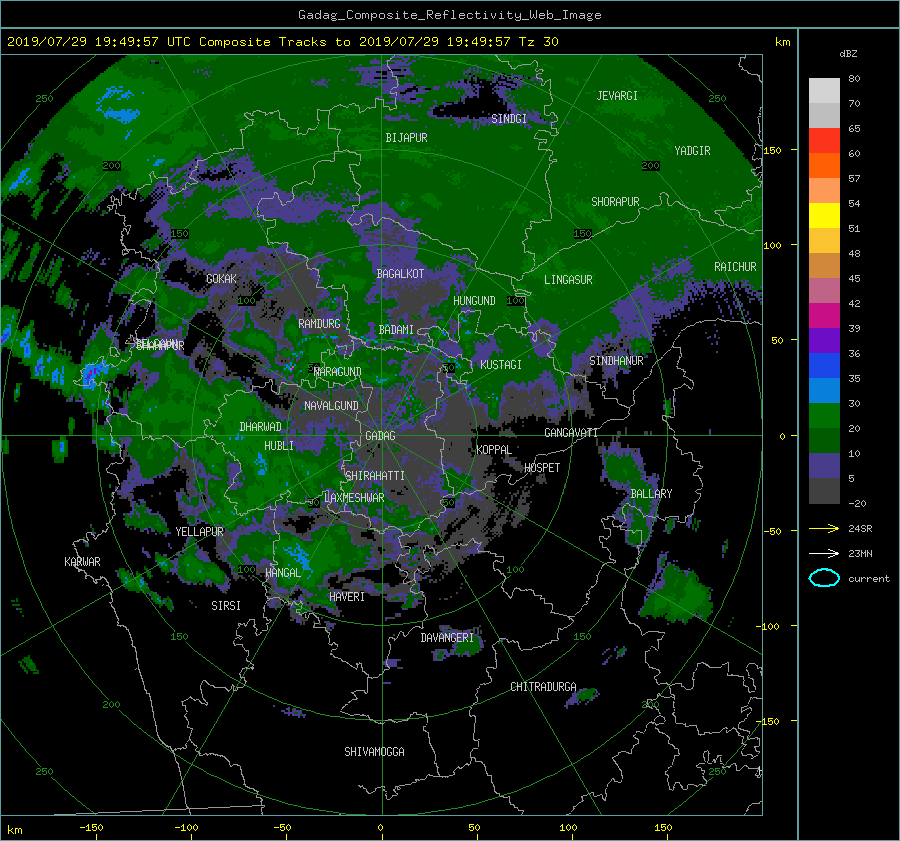
Task: Click the NARAGUND city label
Action: pyautogui.click(x=338, y=372)
